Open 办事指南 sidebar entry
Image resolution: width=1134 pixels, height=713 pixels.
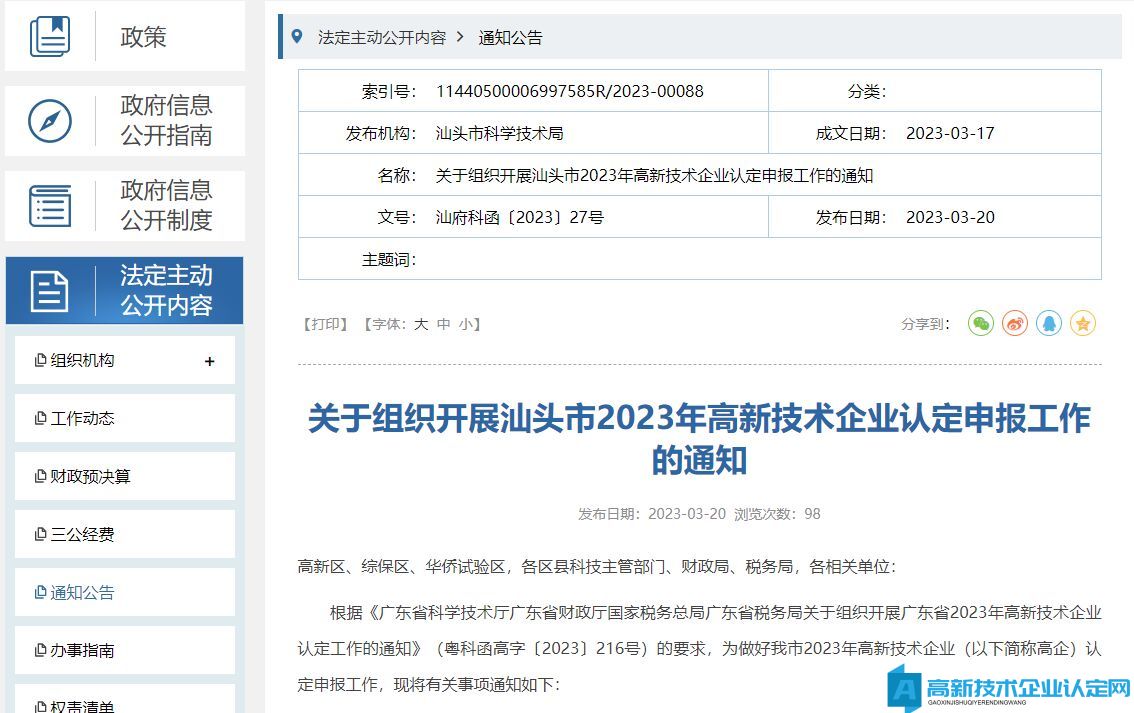[x=82, y=651]
